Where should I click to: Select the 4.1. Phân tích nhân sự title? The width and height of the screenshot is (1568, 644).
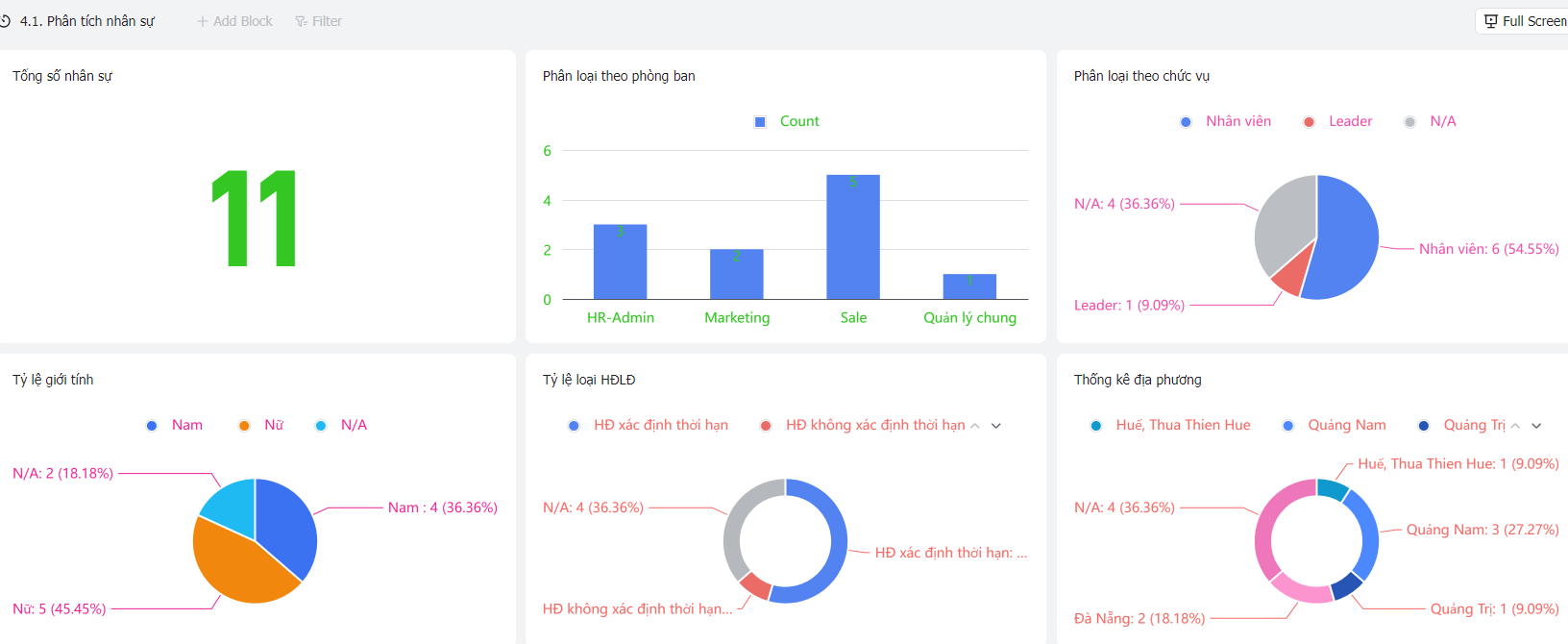87,21
